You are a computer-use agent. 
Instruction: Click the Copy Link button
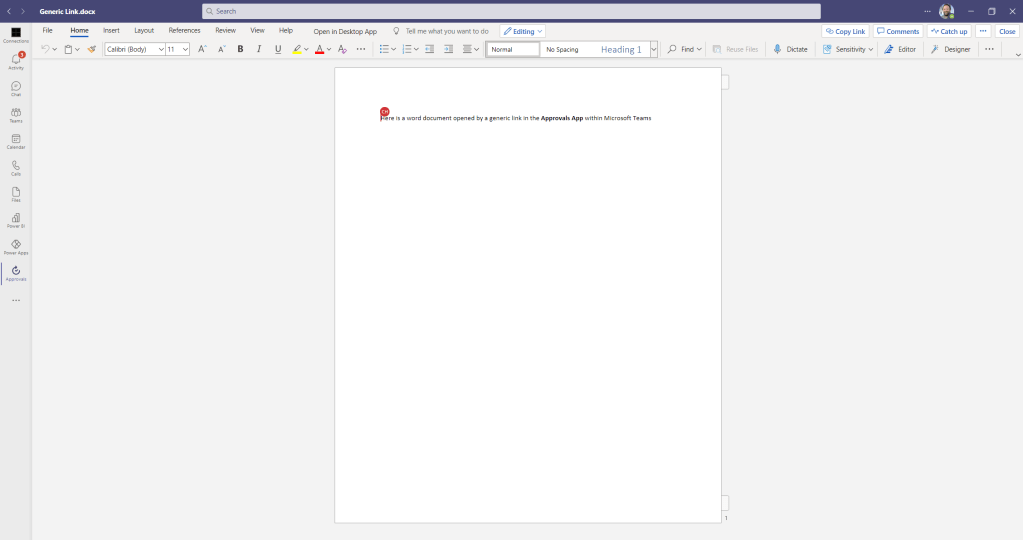(845, 31)
